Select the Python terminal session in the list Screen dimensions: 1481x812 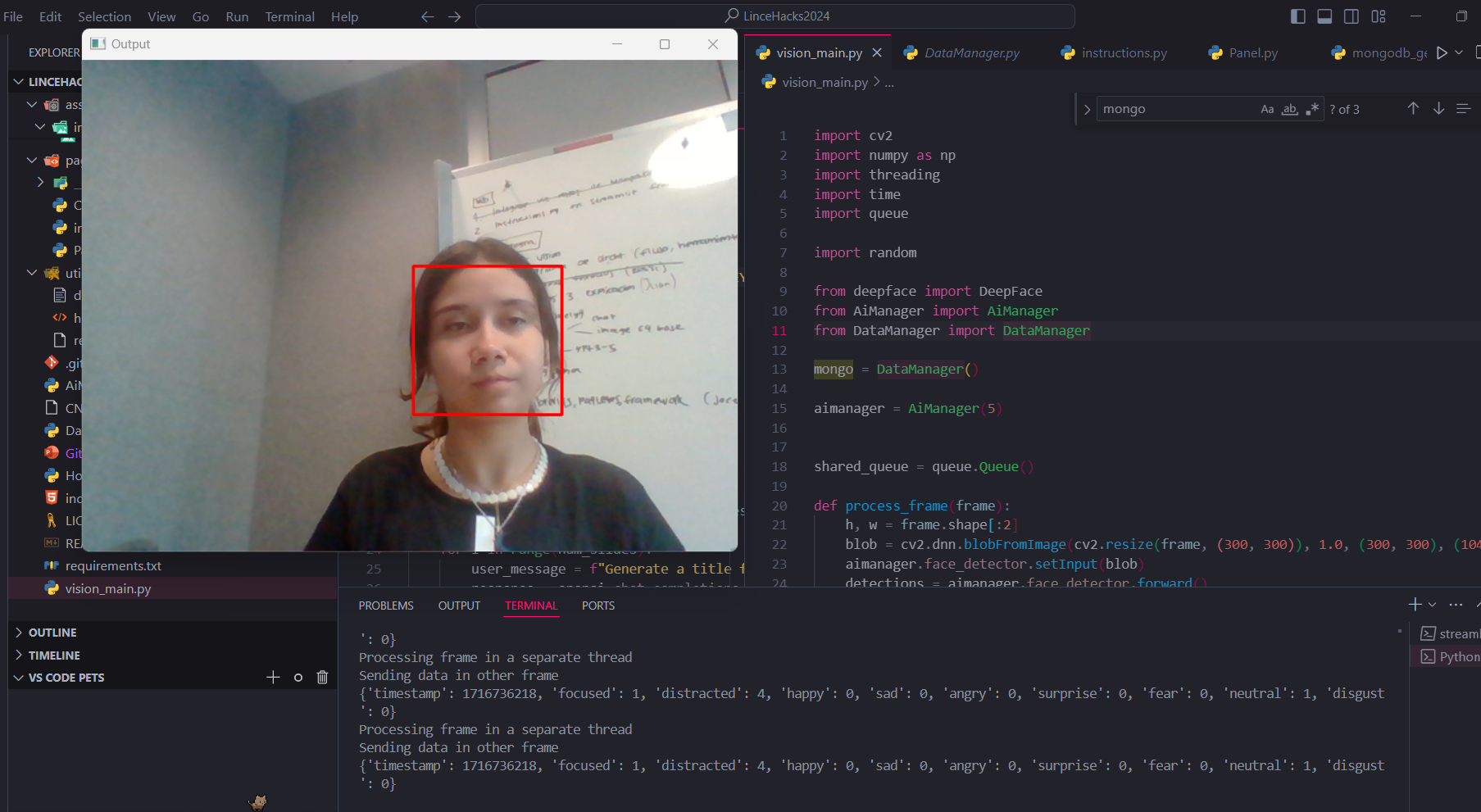[x=1455, y=656]
